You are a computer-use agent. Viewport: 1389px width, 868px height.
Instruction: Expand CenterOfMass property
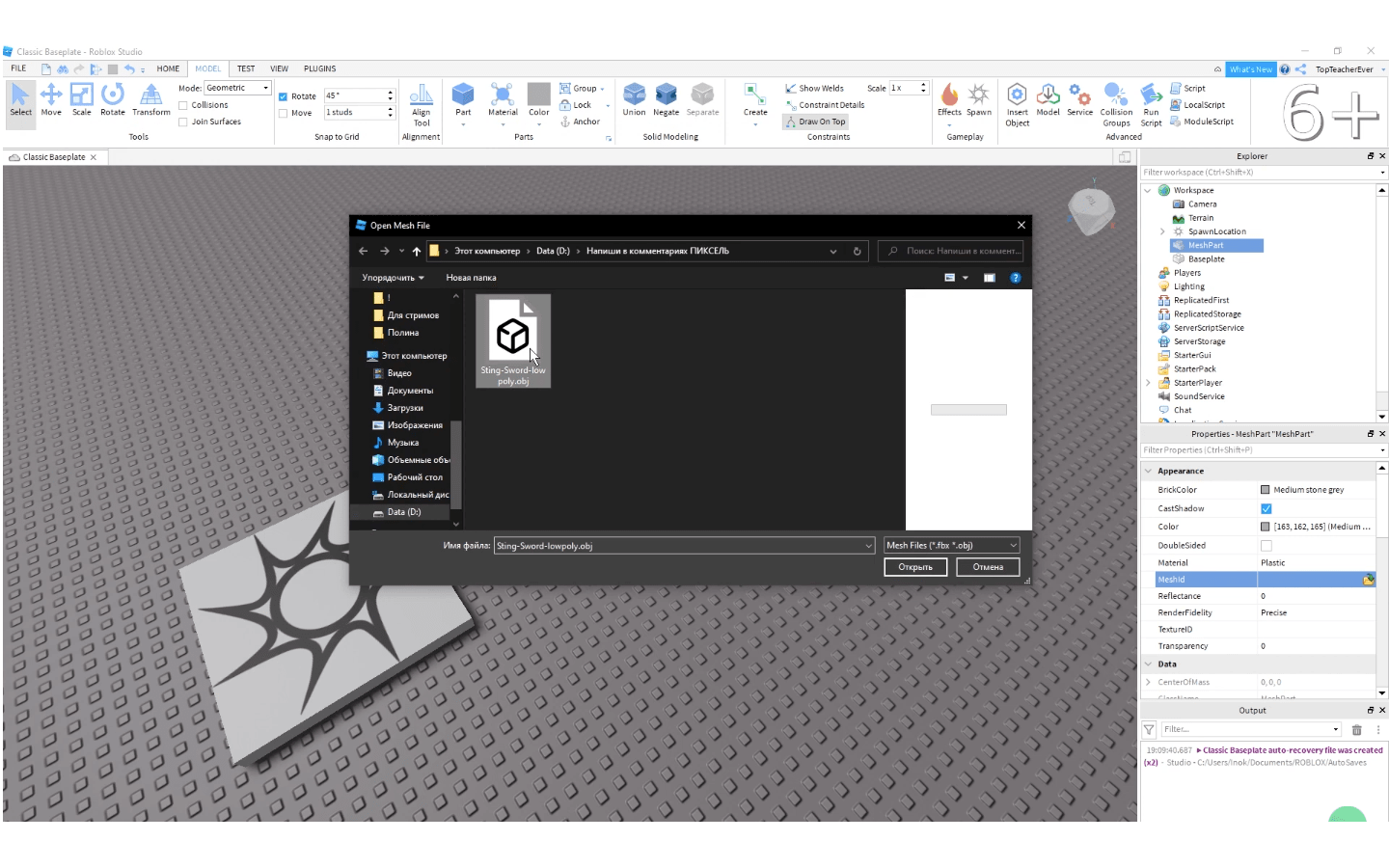(x=1148, y=682)
